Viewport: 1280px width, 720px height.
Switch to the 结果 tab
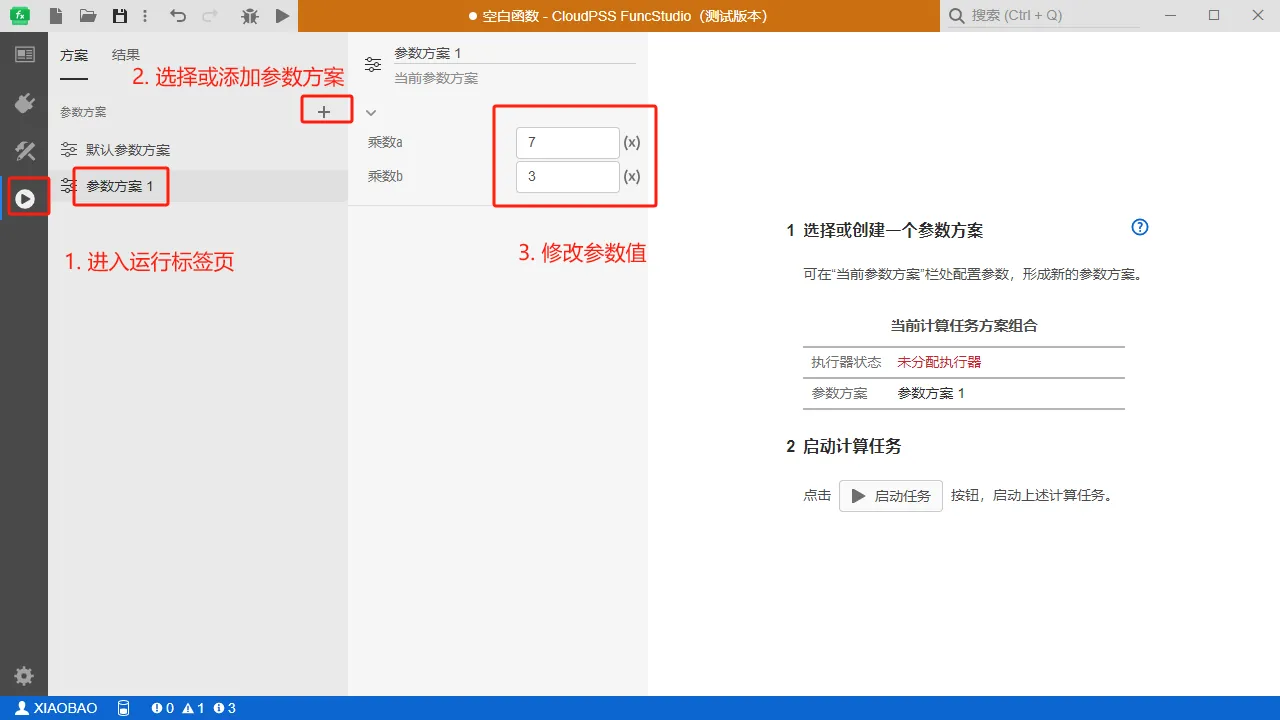click(126, 55)
